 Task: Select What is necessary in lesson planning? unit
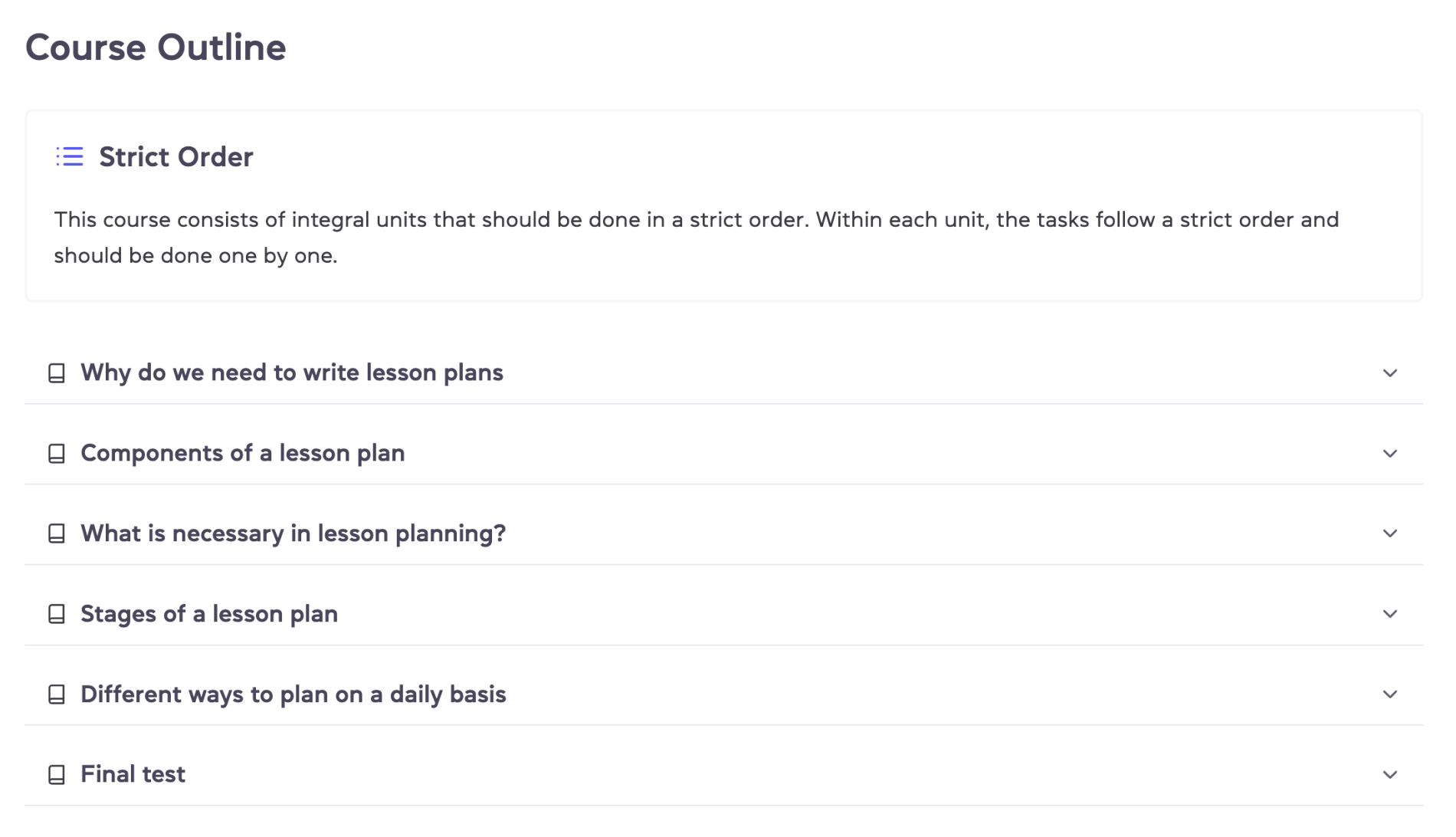click(x=293, y=533)
